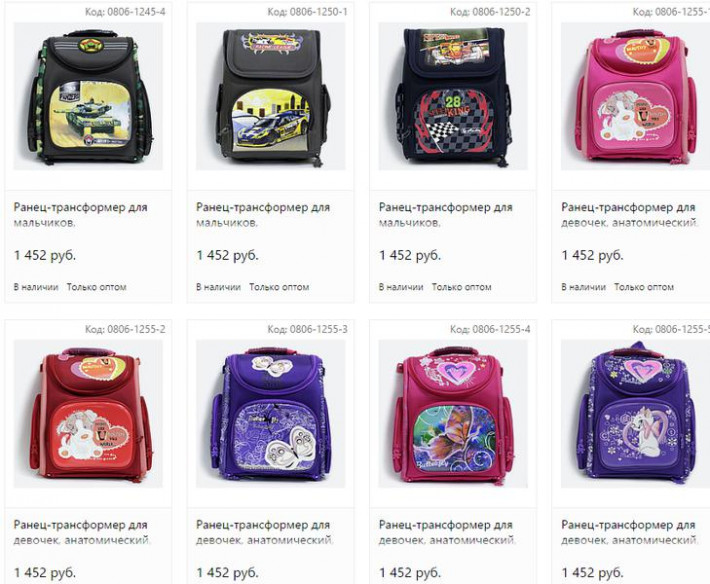The width and height of the screenshot is (710, 584).
Task: Click 1 452 руб. price of red bunny backpack
Action: [45, 573]
